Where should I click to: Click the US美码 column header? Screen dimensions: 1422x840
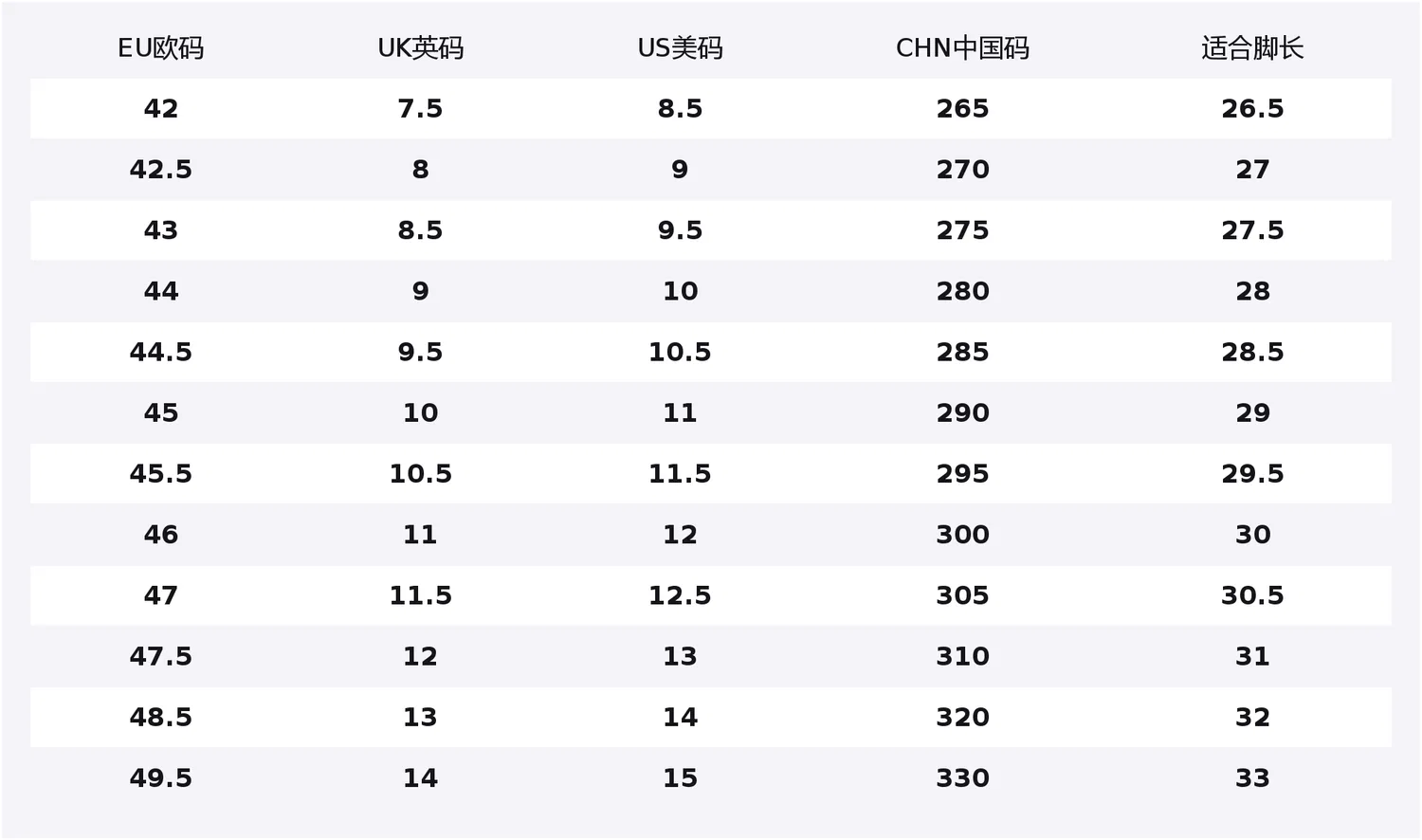680,48
